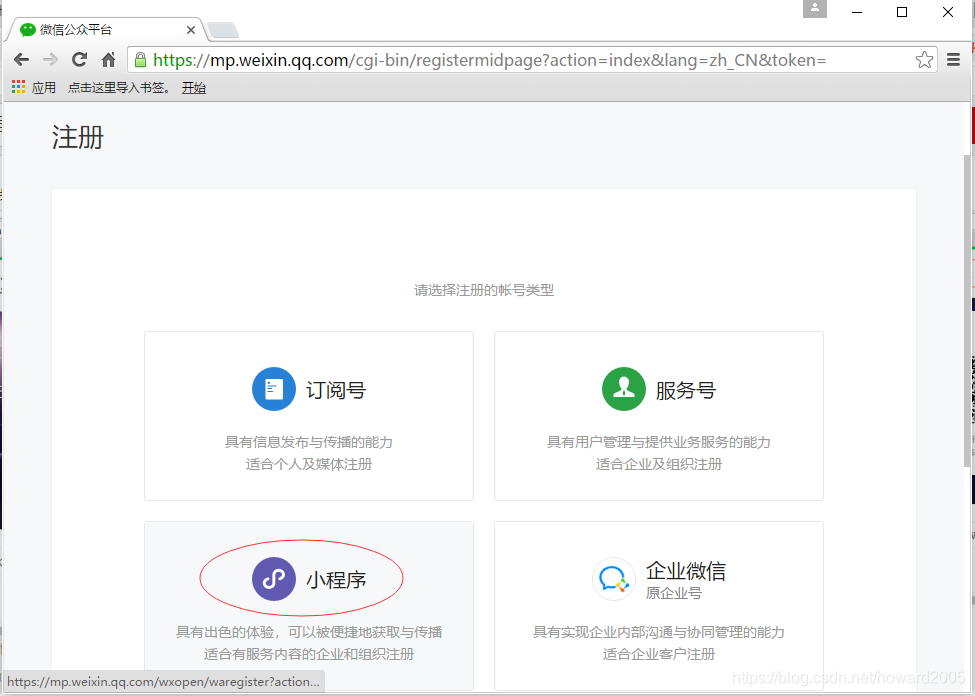Open the apps grid icon in bookmarks bar

[x=19, y=87]
